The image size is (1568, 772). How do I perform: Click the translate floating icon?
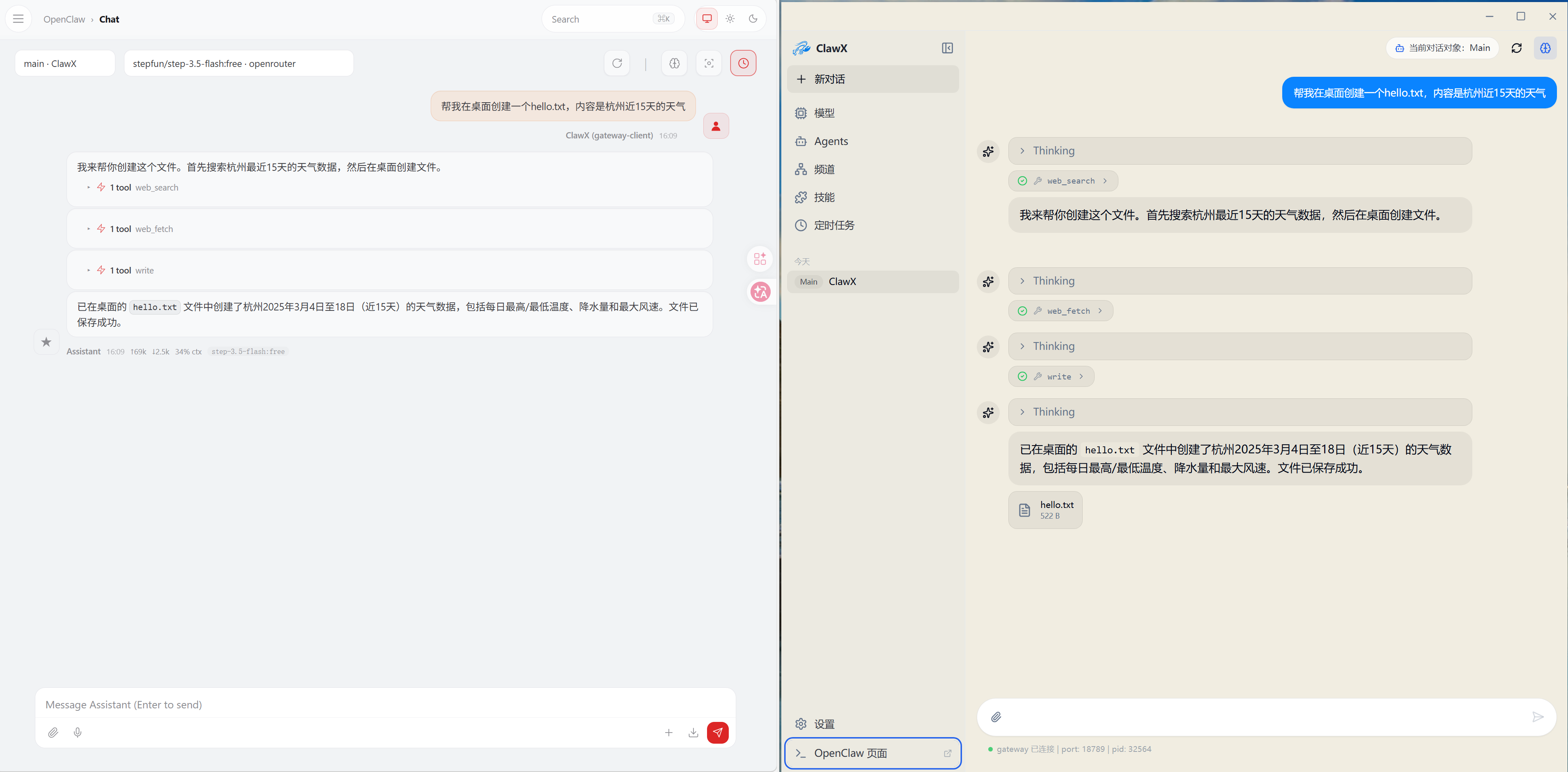760,292
